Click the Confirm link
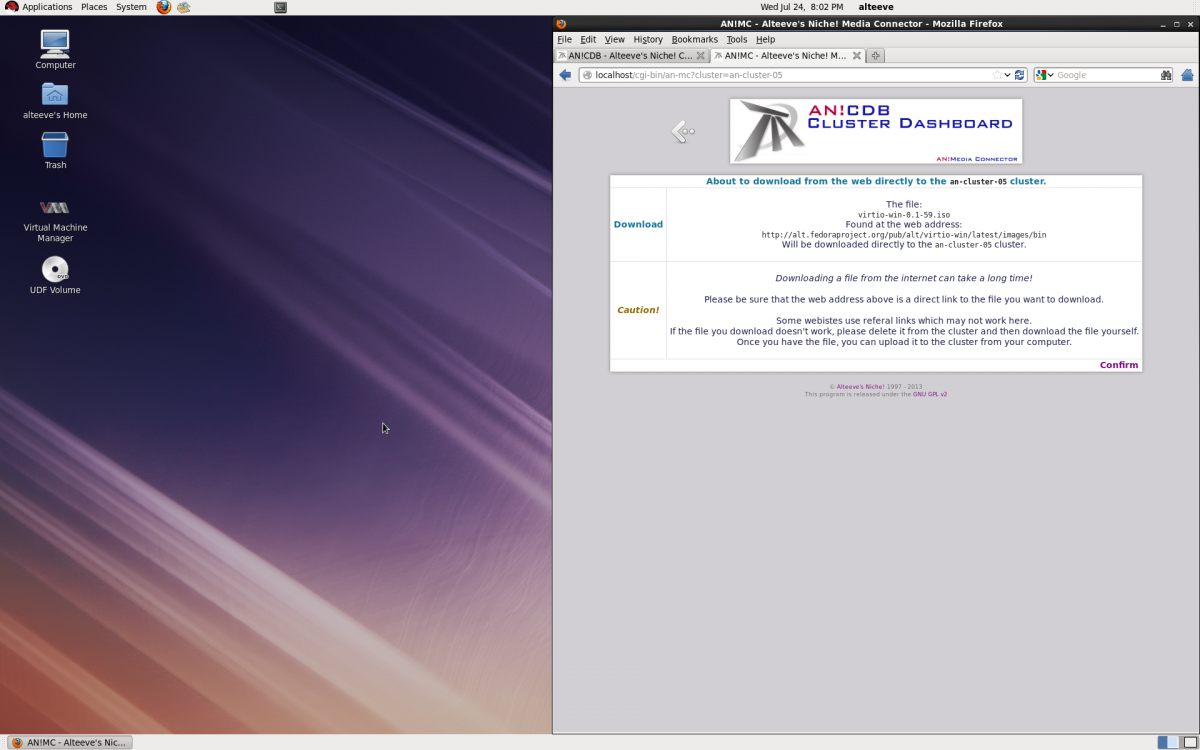Image resolution: width=1200 pixels, height=750 pixels. pyautogui.click(x=1118, y=365)
